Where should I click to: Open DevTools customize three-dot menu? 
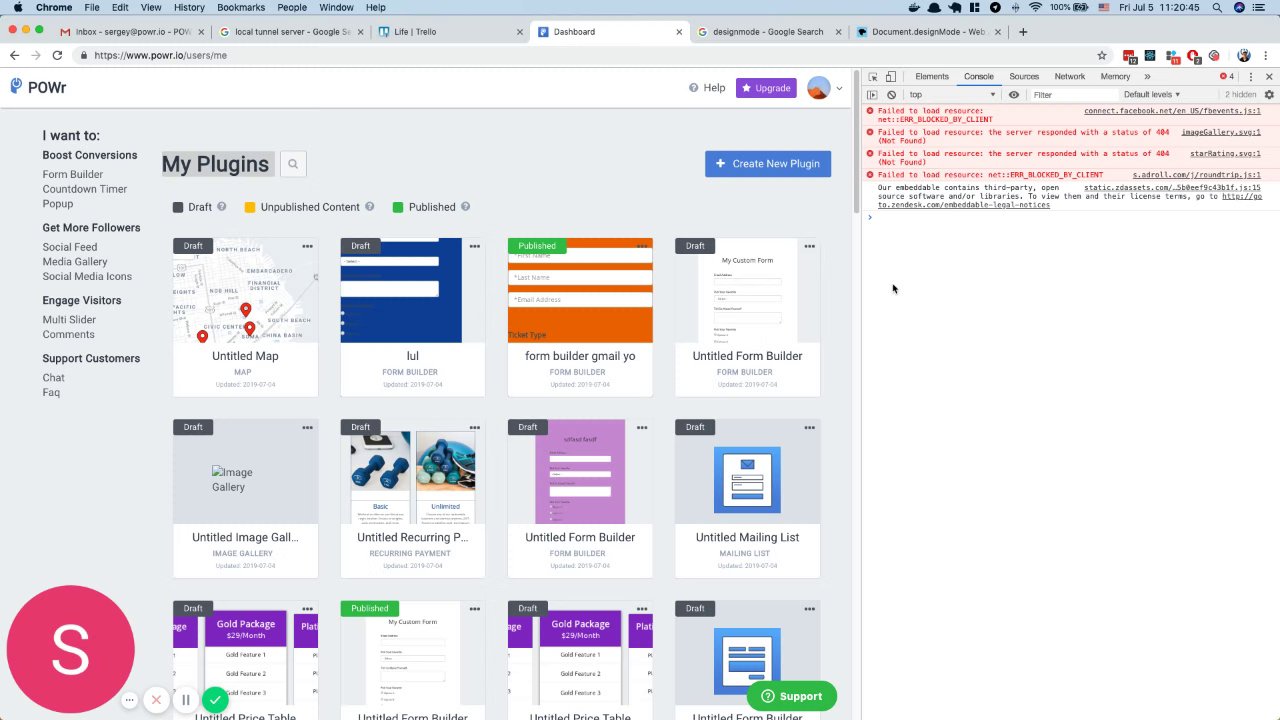click(1251, 77)
